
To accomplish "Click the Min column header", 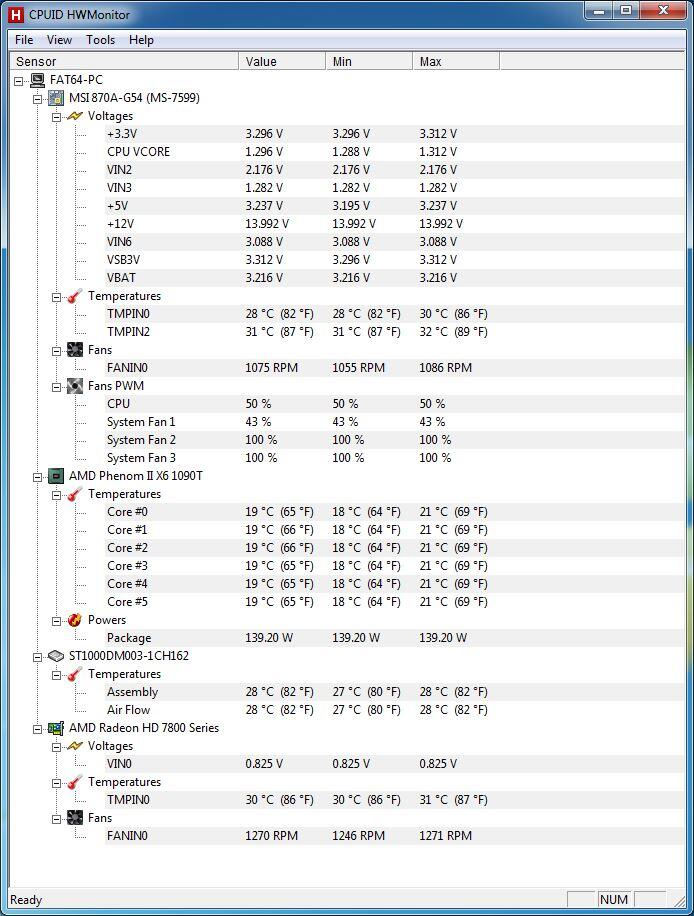I will (369, 61).
